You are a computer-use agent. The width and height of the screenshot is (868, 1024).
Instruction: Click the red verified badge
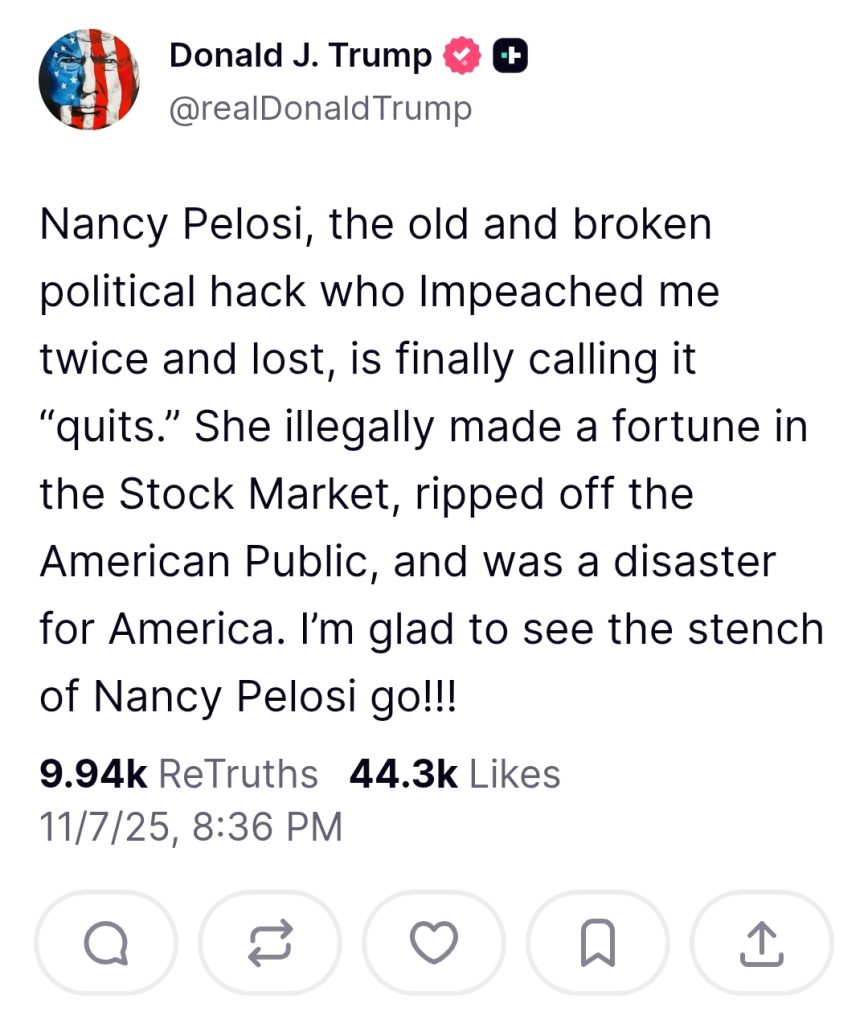[x=461, y=57]
